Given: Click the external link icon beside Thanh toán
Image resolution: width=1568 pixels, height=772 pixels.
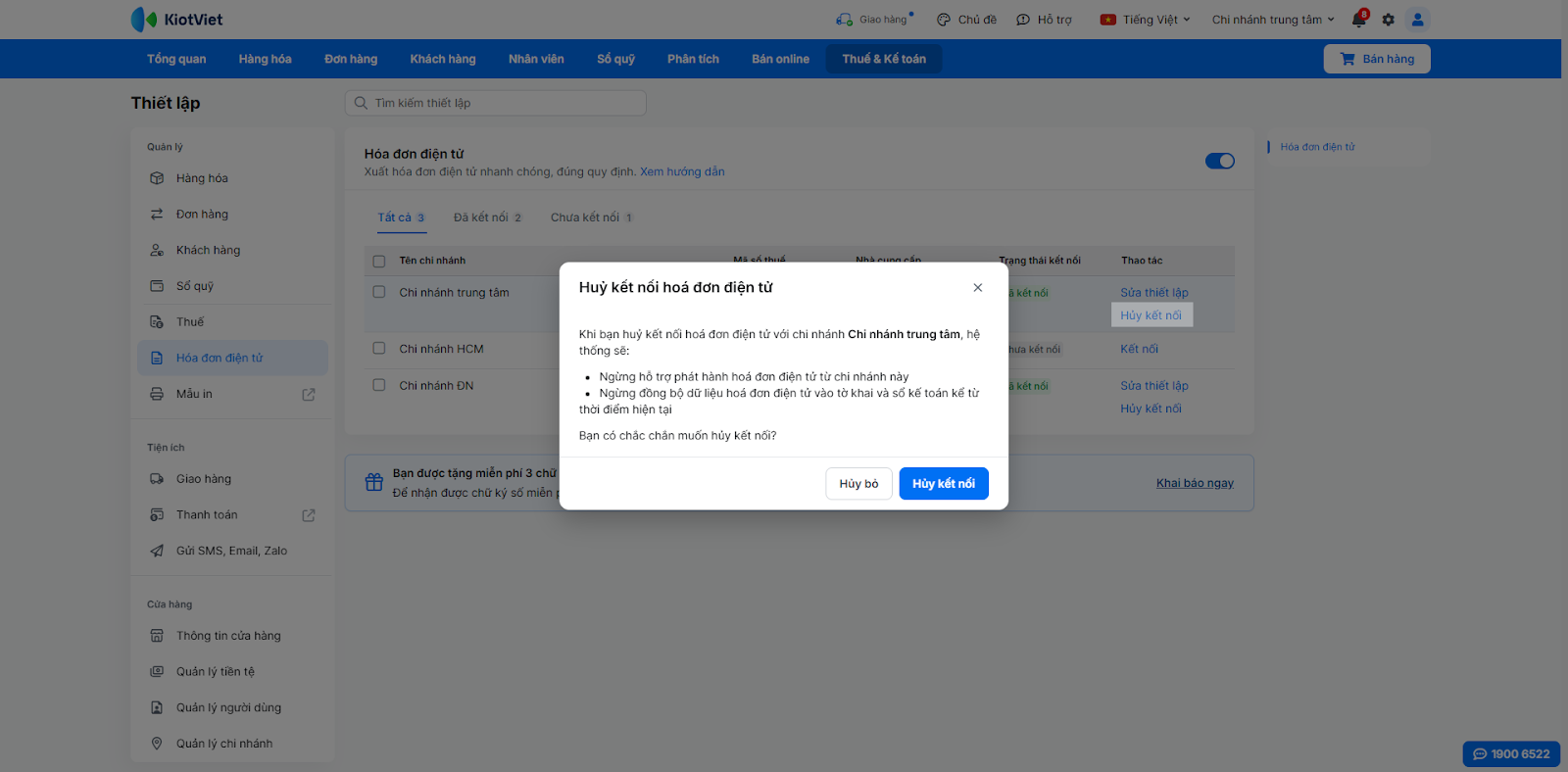Looking at the screenshot, I should [x=309, y=515].
